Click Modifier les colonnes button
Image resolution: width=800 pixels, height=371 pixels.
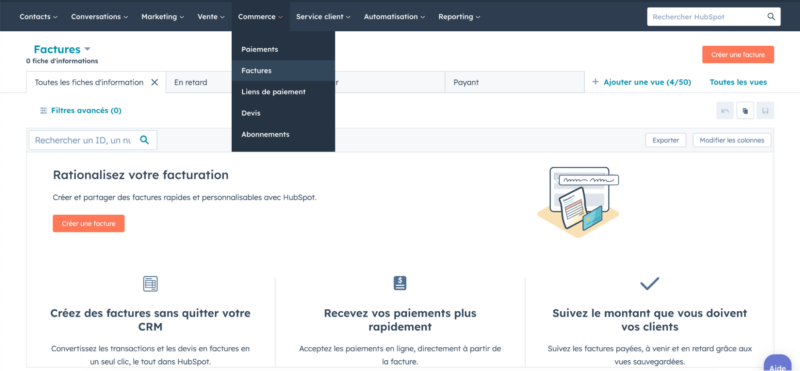[x=732, y=140]
